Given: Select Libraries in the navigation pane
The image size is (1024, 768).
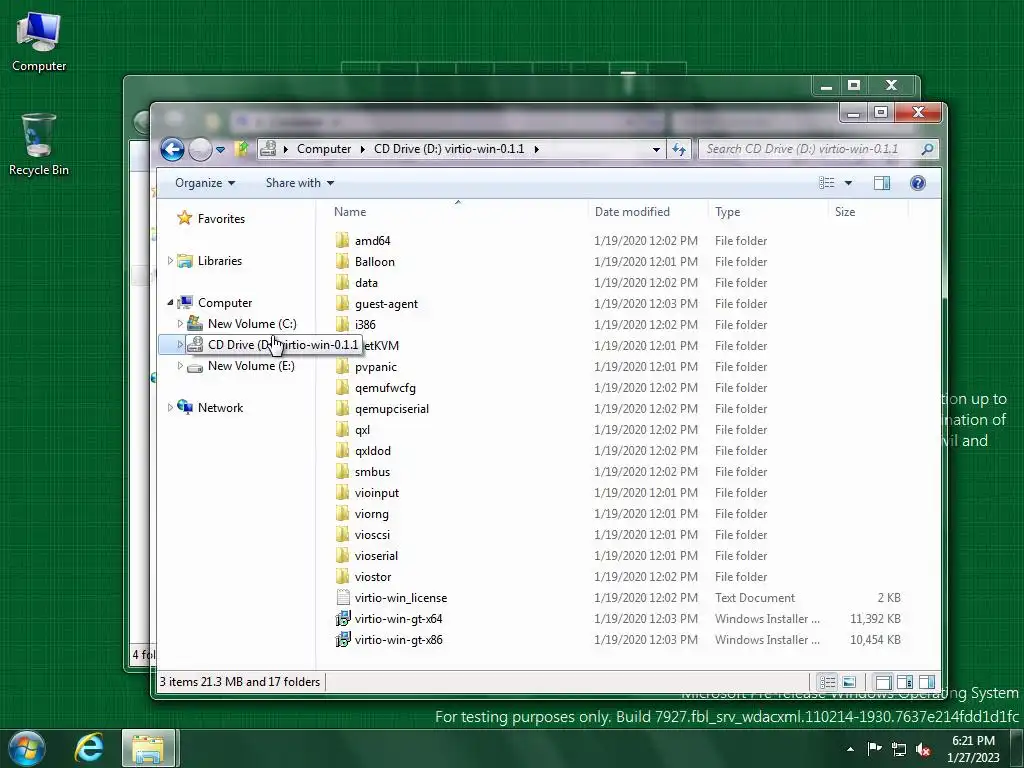Looking at the screenshot, I should point(219,261).
